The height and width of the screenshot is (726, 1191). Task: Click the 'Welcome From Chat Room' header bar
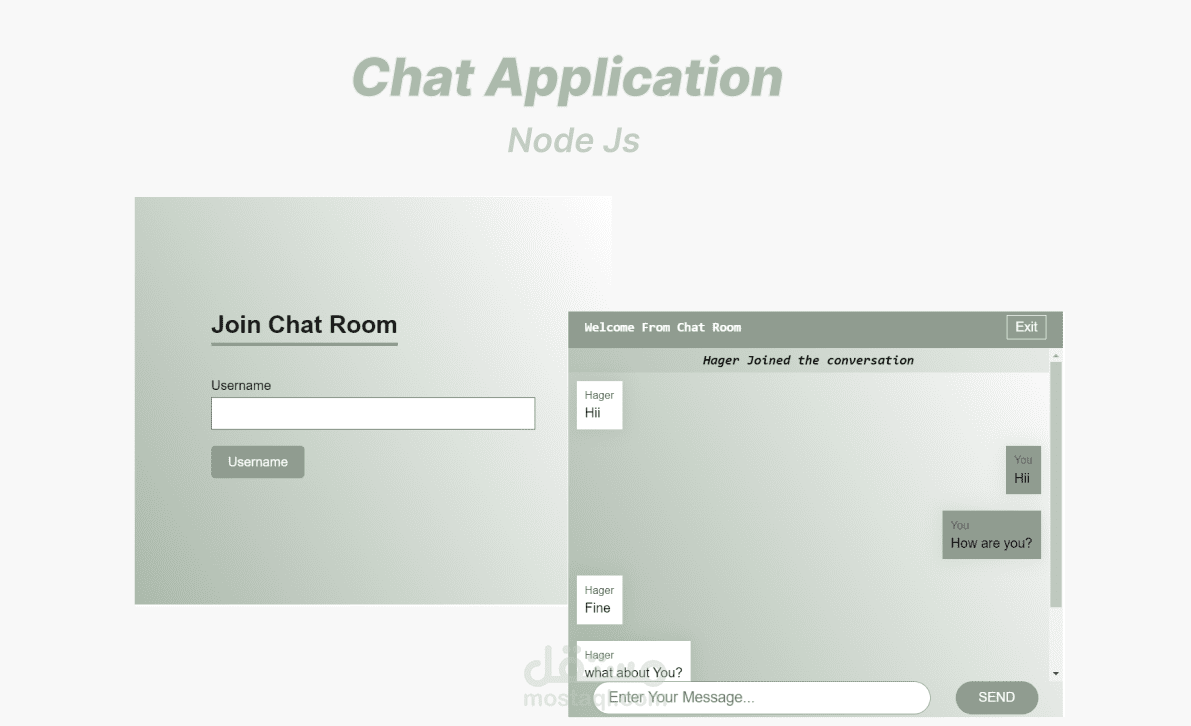click(x=663, y=327)
